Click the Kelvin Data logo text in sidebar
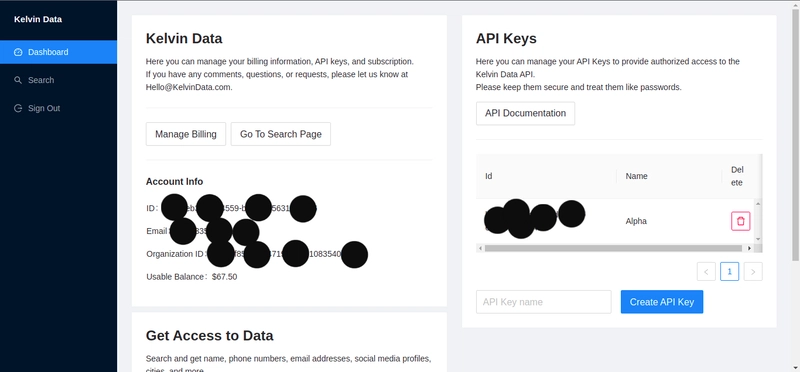 pos(38,19)
